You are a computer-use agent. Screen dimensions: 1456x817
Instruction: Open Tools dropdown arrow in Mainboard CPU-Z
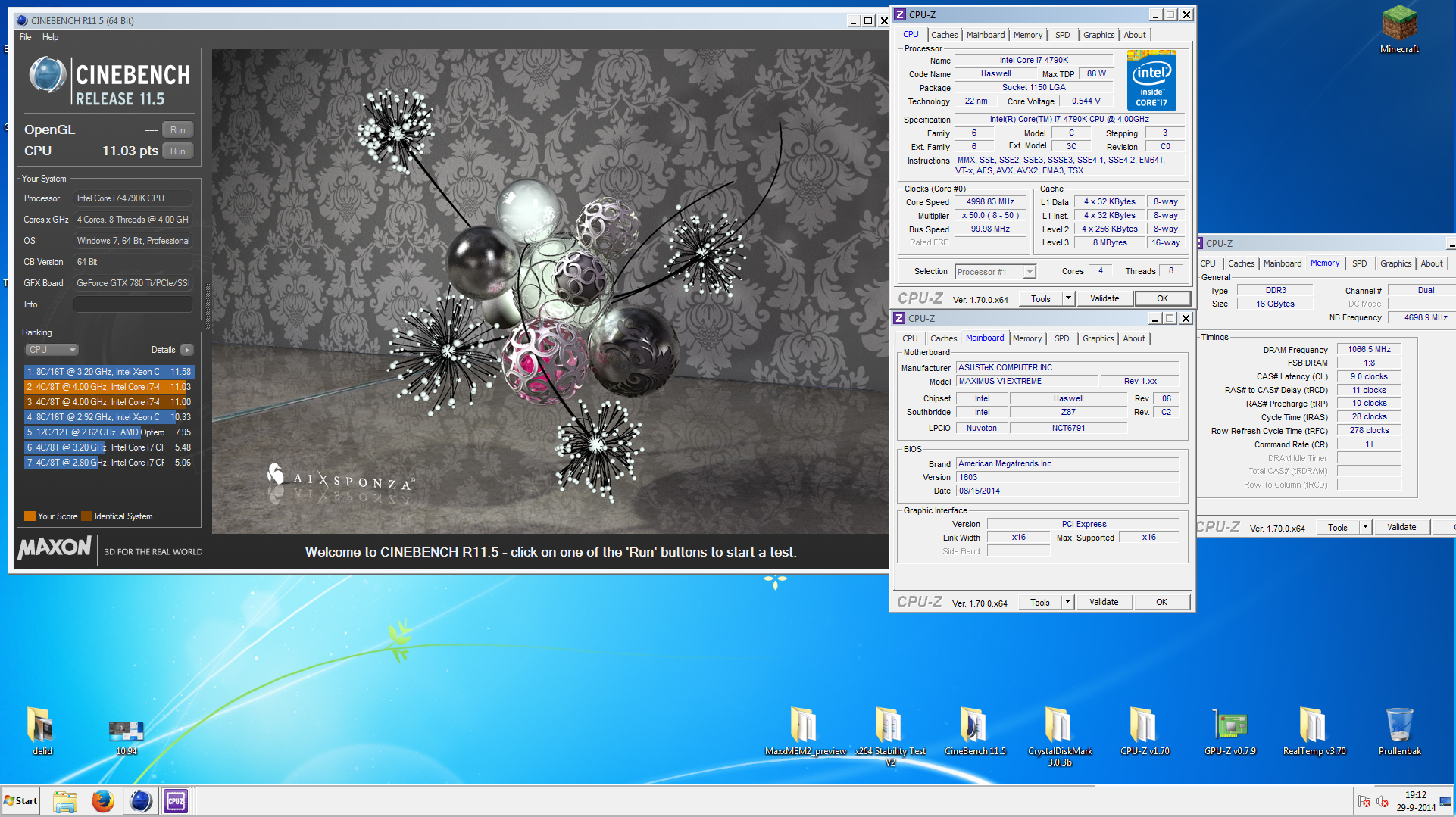(1067, 602)
